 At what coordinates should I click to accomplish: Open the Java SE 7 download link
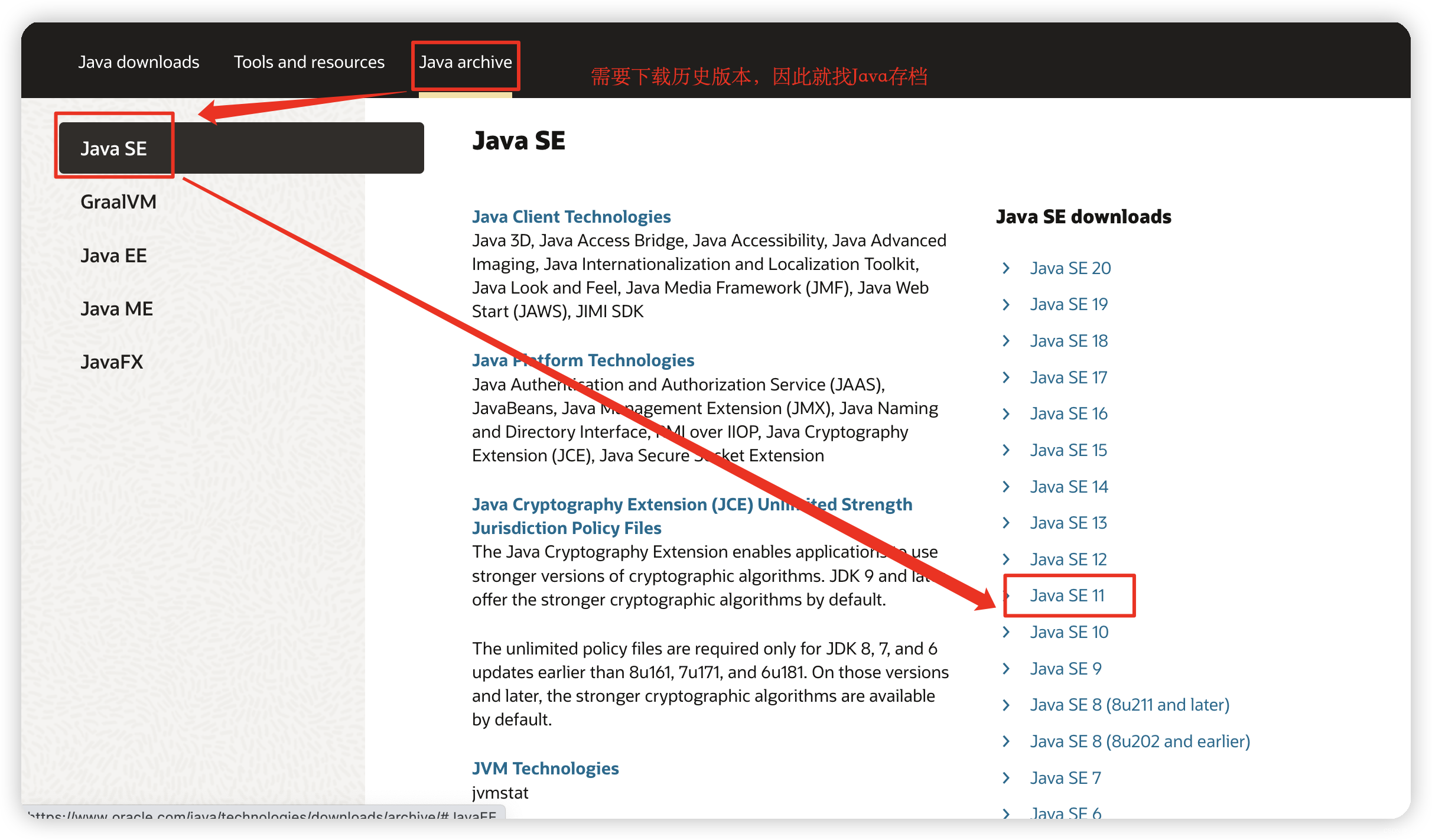click(1065, 778)
